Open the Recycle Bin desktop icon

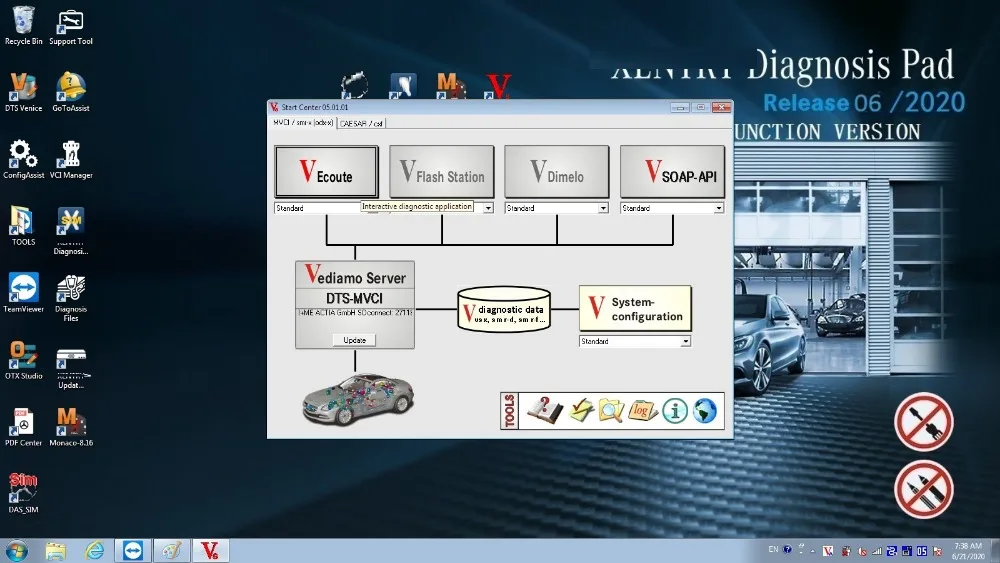point(24,26)
